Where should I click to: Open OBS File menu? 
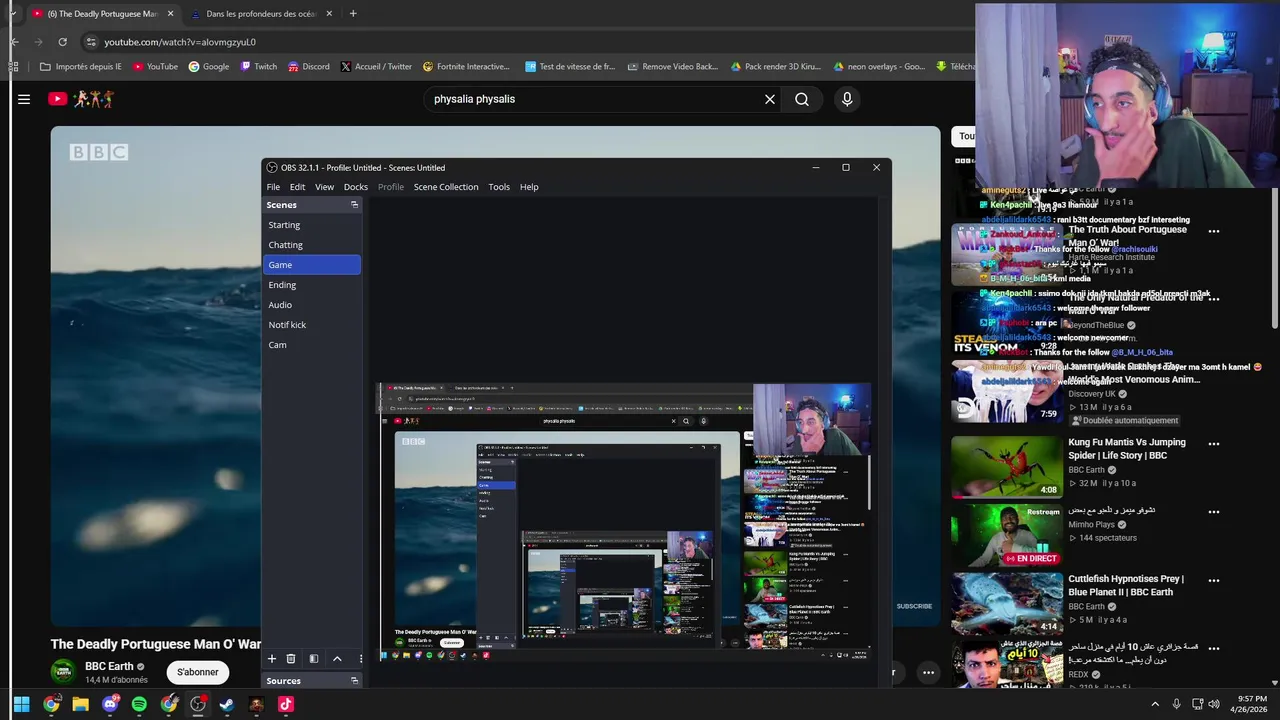pos(273,187)
